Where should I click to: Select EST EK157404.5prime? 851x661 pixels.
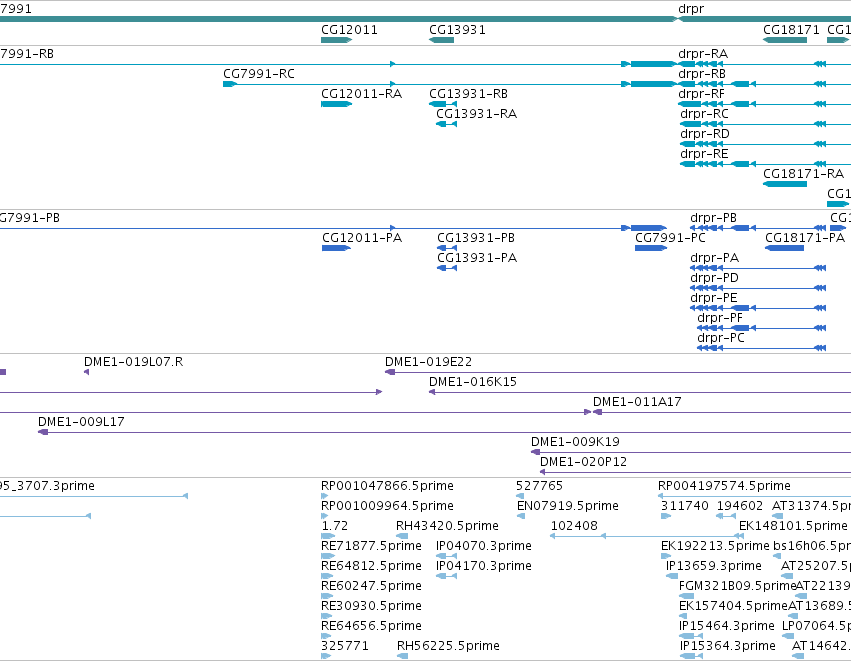click(733, 607)
